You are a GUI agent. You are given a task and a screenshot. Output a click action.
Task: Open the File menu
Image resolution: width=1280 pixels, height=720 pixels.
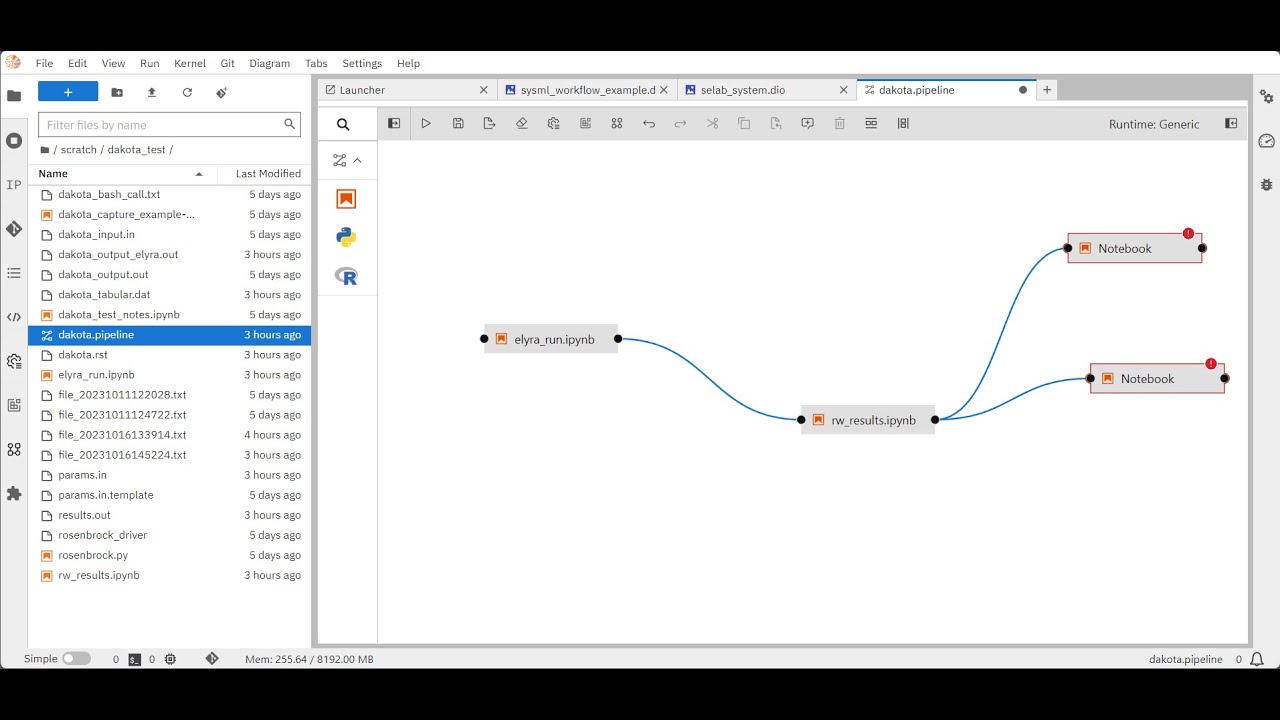point(44,63)
